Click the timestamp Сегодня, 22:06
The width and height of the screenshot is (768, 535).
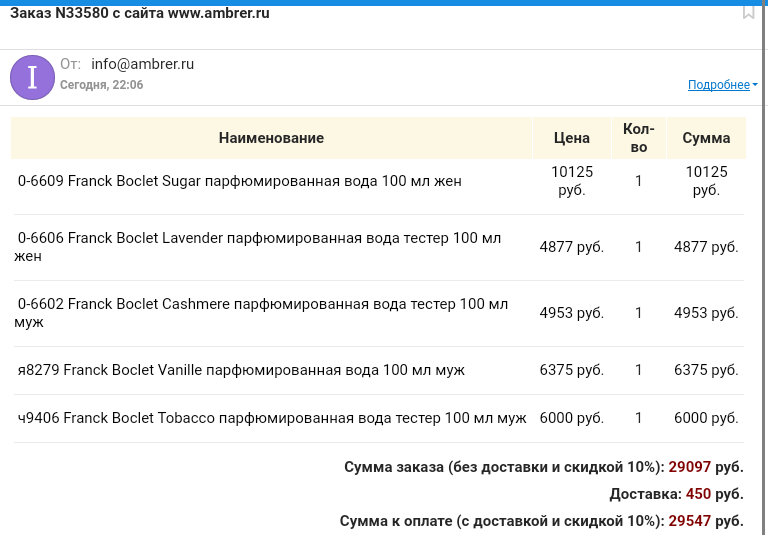tap(102, 85)
